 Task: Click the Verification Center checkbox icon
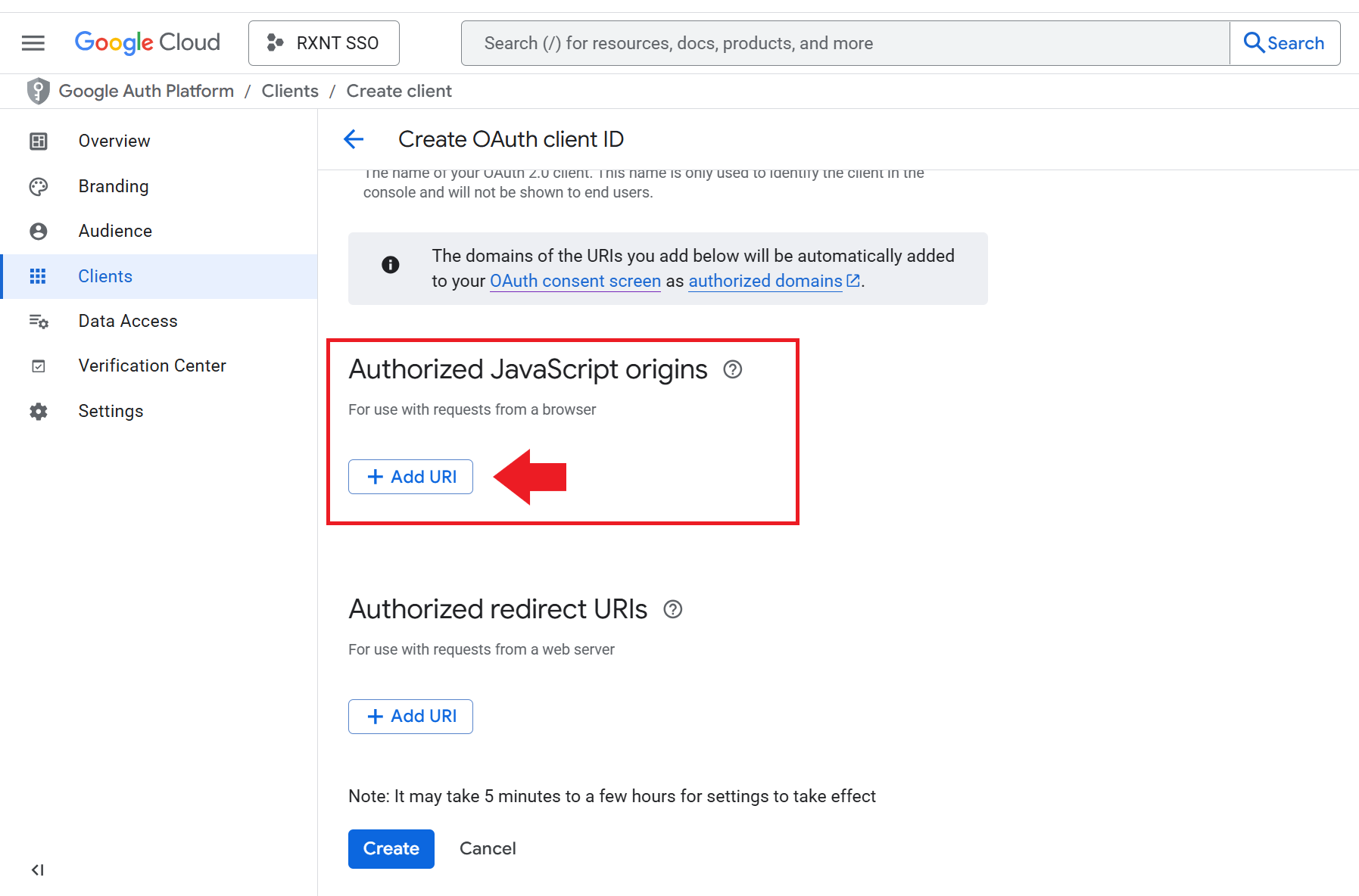click(39, 366)
